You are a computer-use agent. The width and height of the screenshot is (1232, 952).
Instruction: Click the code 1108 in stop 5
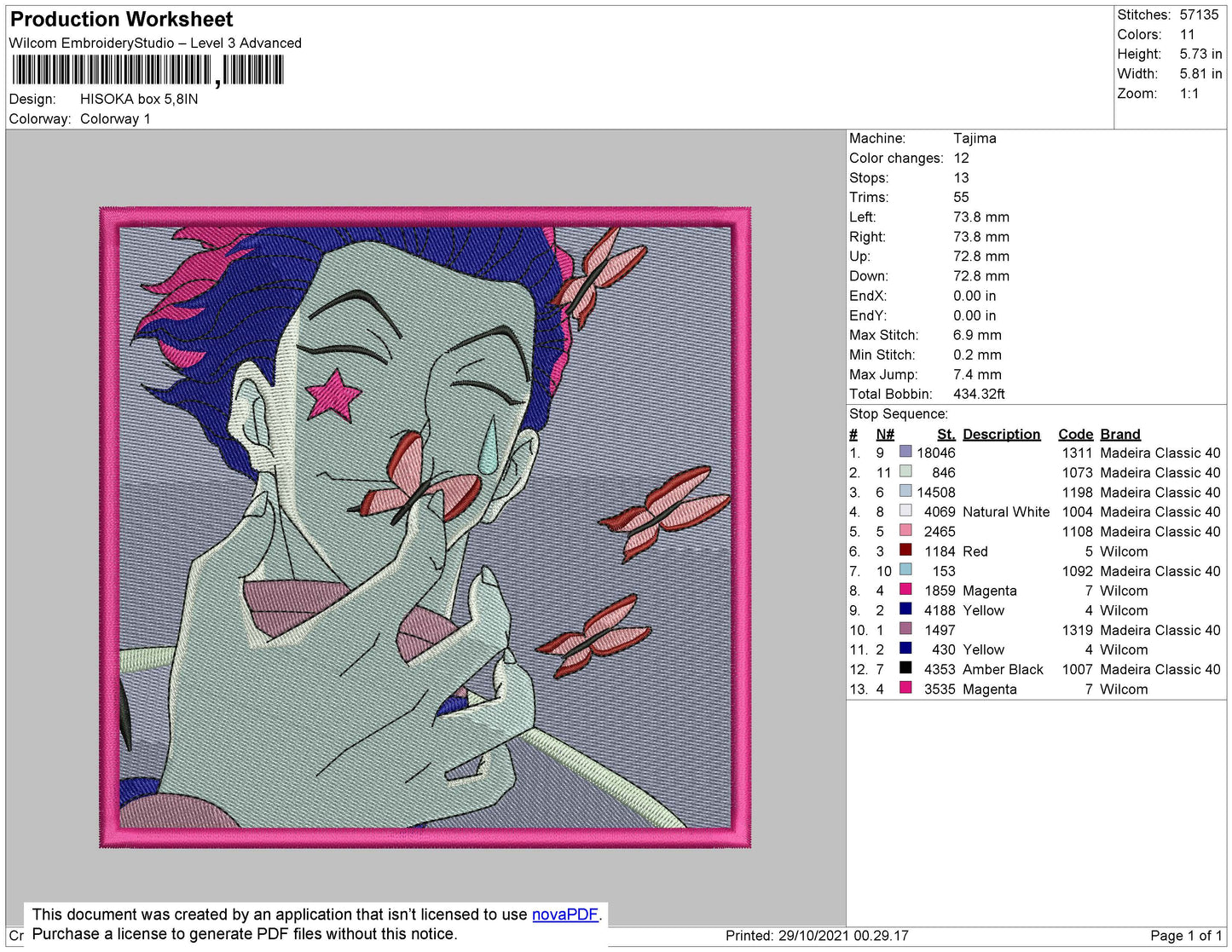[x=1077, y=531]
